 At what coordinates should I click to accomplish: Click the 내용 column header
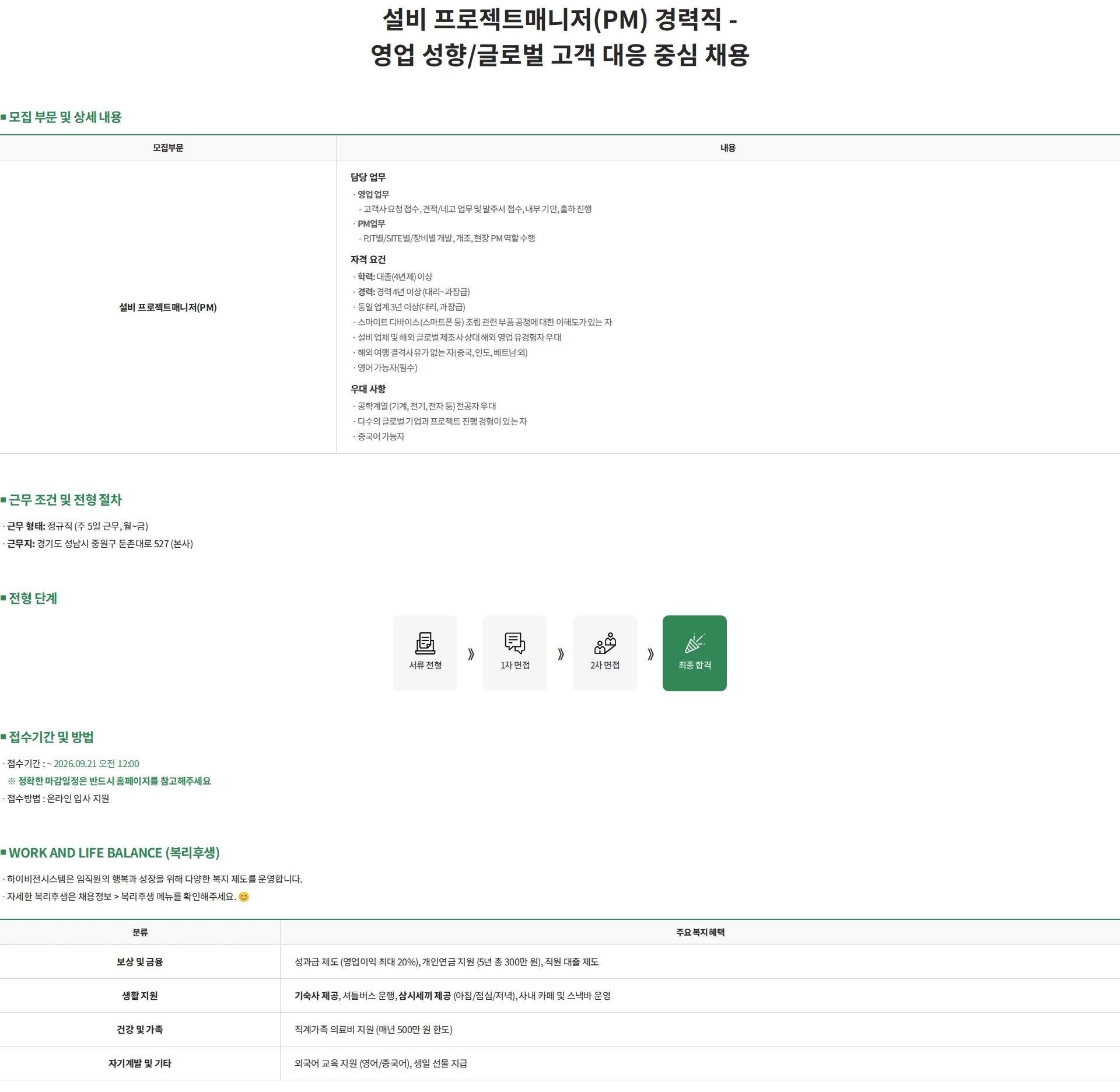point(728,148)
